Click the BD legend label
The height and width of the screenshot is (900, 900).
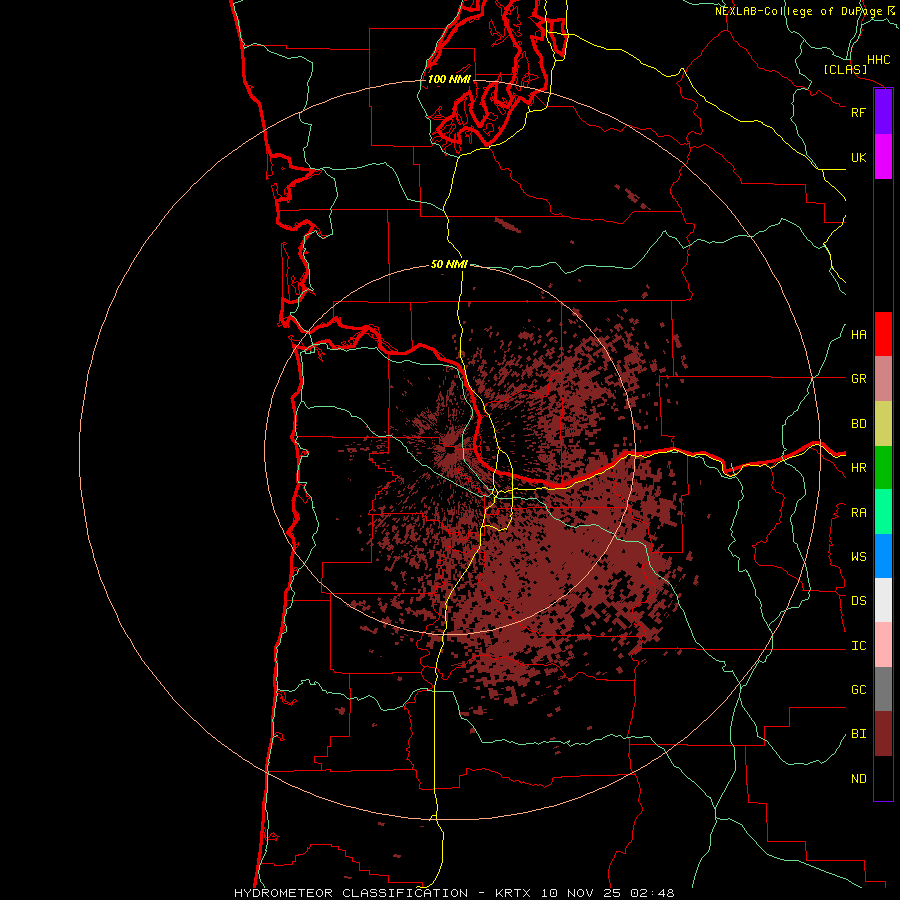858,424
